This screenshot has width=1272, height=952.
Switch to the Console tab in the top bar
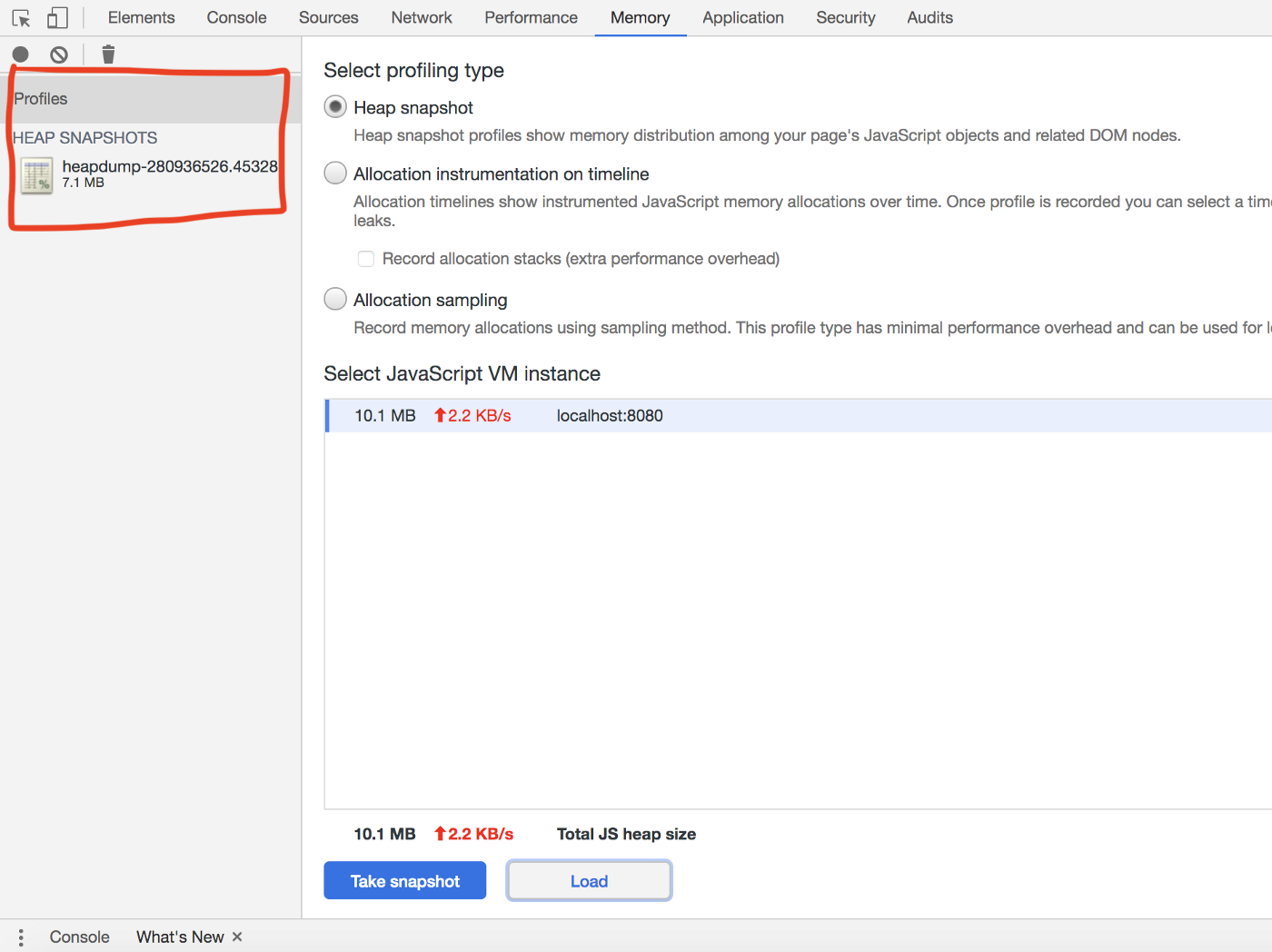236,18
